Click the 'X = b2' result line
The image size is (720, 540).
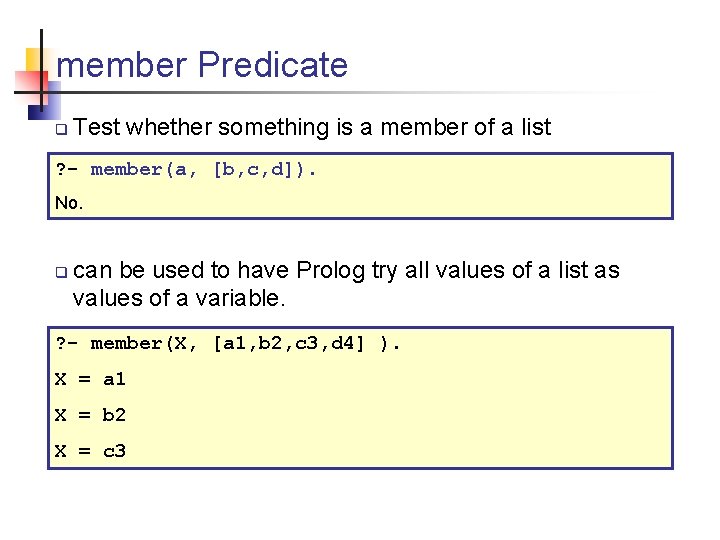click(x=90, y=415)
